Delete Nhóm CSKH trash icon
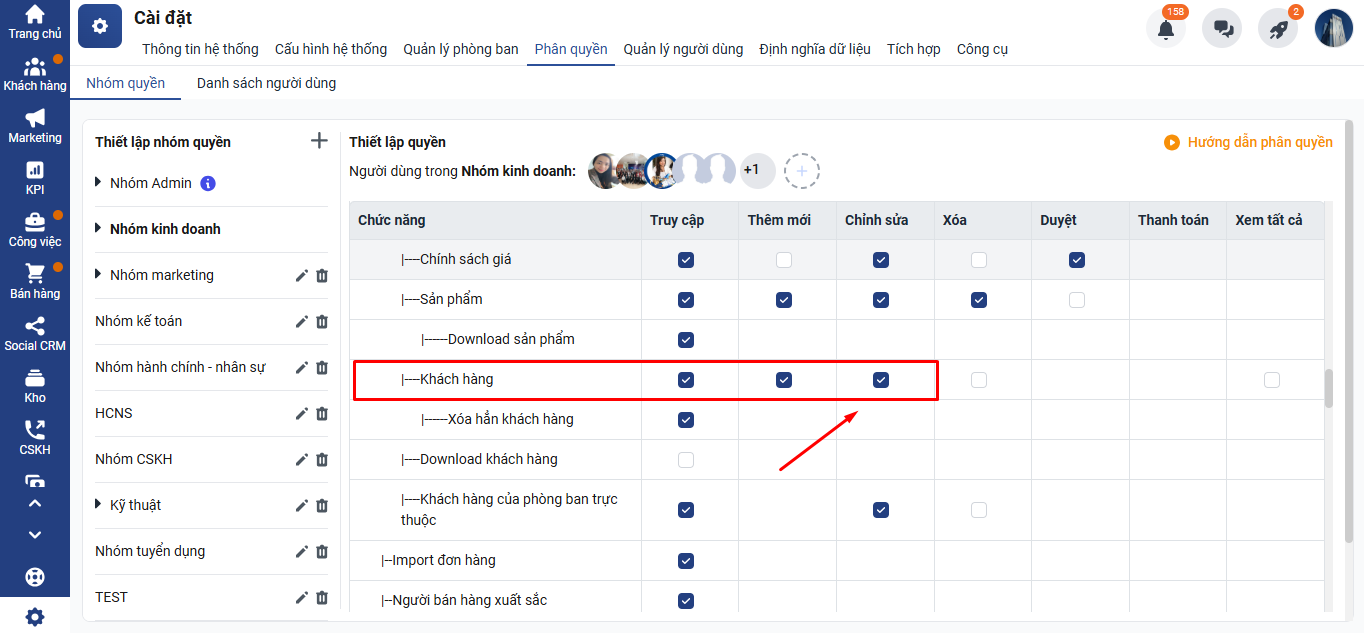Screen dimensions: 1364x633 tap(322, 460)
